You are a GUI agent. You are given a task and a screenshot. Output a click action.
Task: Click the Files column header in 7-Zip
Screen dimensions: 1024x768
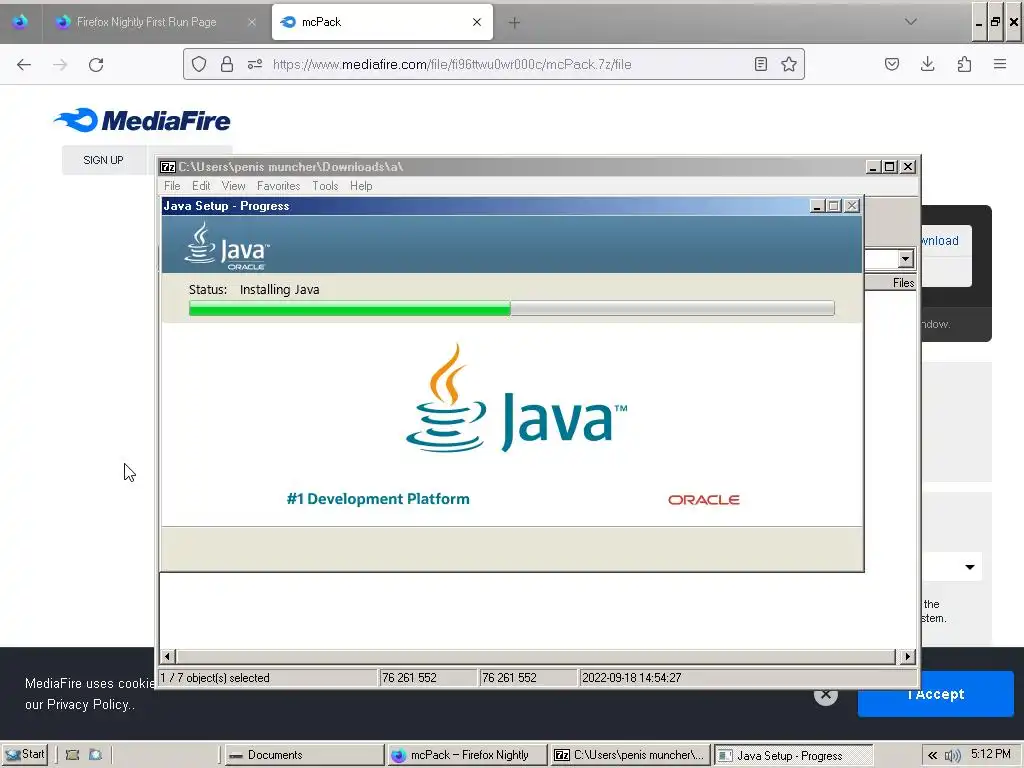(890, 282)
